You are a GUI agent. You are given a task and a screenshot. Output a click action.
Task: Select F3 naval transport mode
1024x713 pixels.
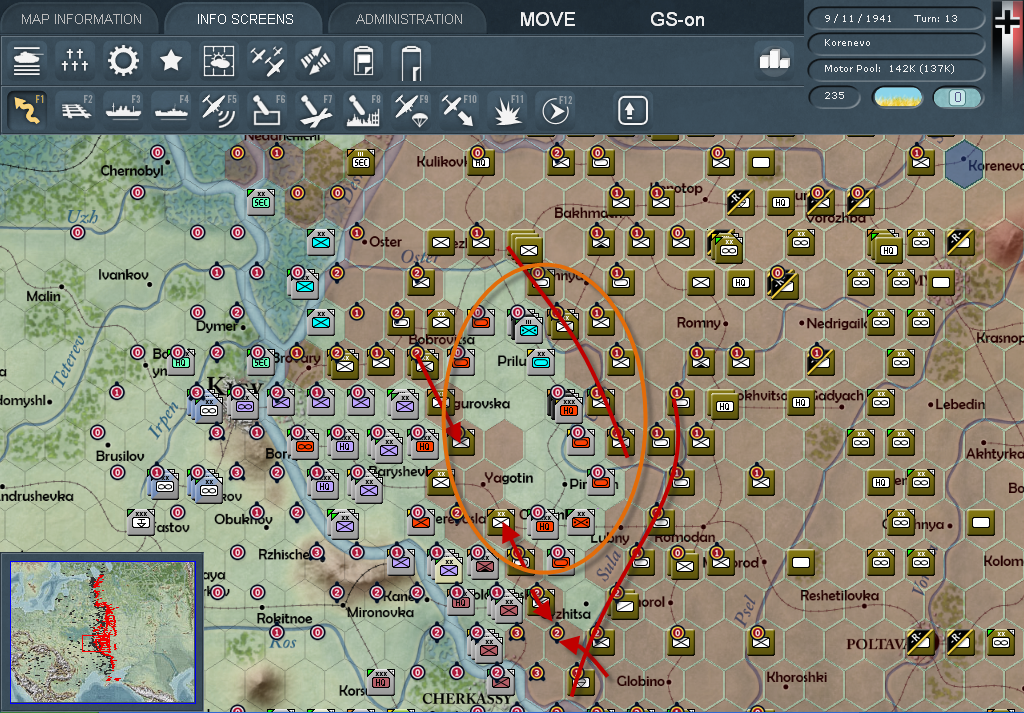[x=123, y=109]
